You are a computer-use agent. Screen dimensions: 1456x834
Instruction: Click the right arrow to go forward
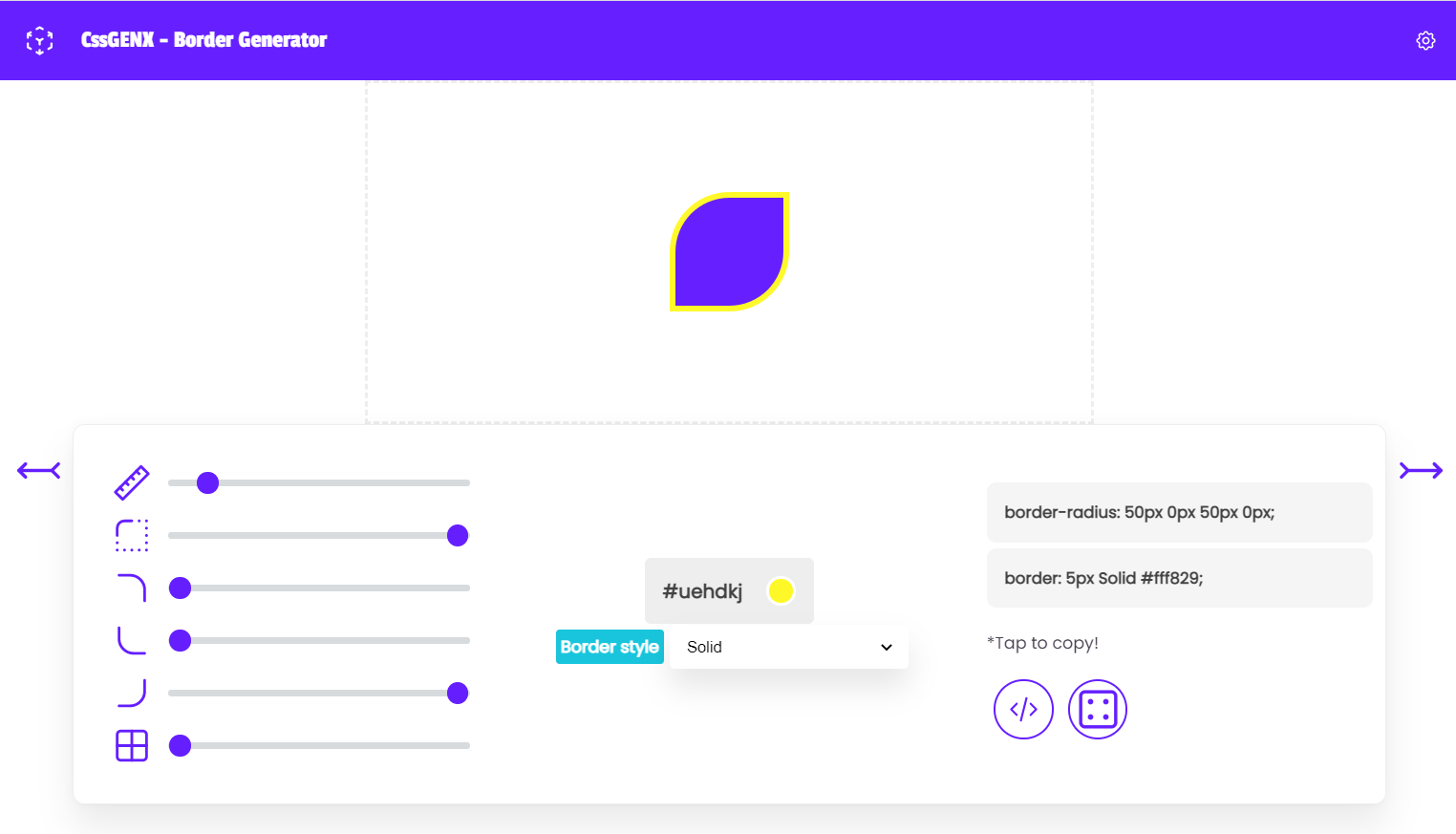(x=1420, y=470)
